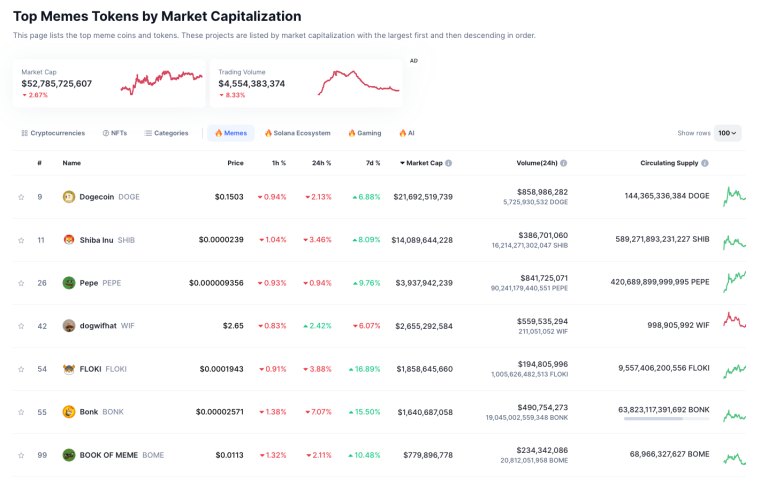The height and width of the screenshot is (477, 768).
Task: Click the Circulating Supply info icon
Action: (x=705, y=163)
